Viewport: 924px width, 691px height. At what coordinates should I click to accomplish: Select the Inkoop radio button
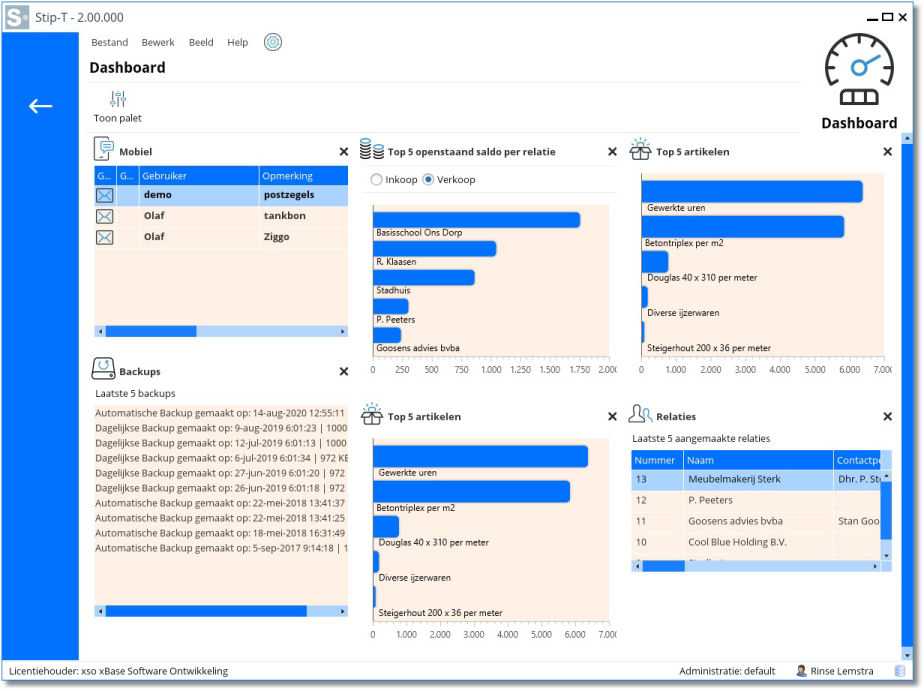coord(376,180)
